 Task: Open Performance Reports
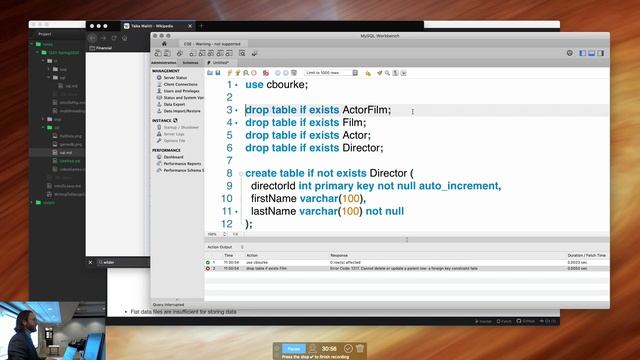click(182, 164)
